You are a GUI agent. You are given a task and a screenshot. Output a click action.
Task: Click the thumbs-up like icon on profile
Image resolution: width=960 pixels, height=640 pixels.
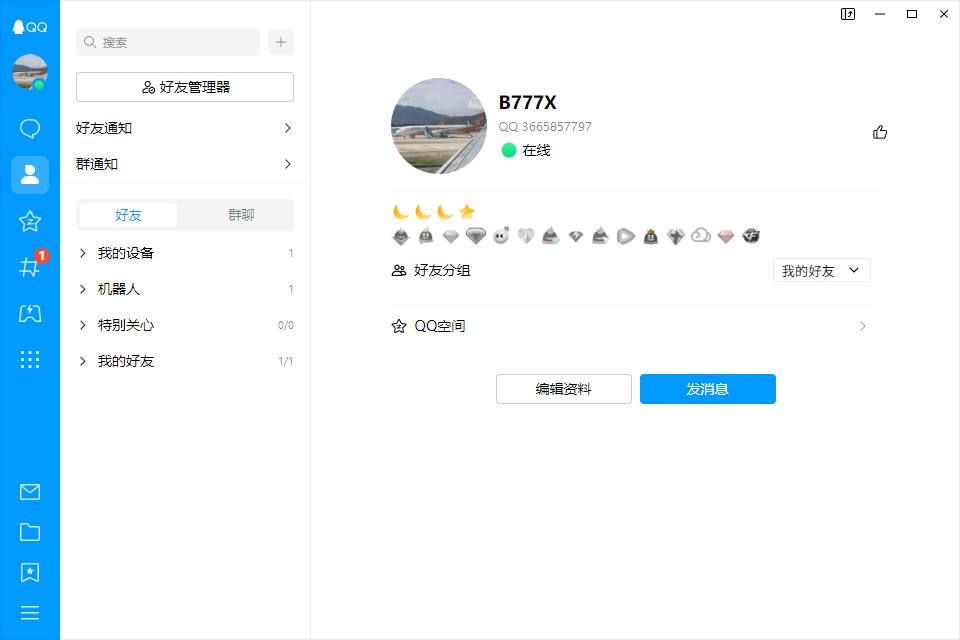pos(880,132)
